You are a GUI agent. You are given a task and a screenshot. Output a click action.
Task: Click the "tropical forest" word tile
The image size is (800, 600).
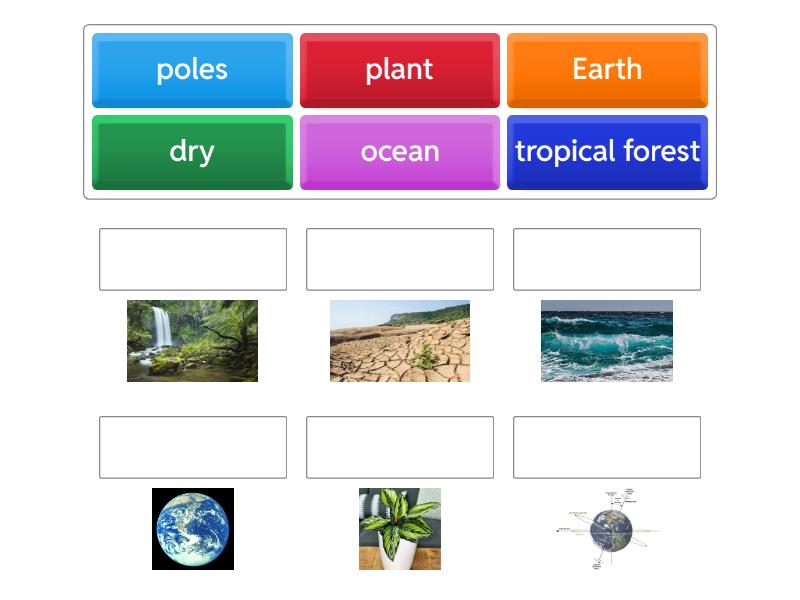607,152
